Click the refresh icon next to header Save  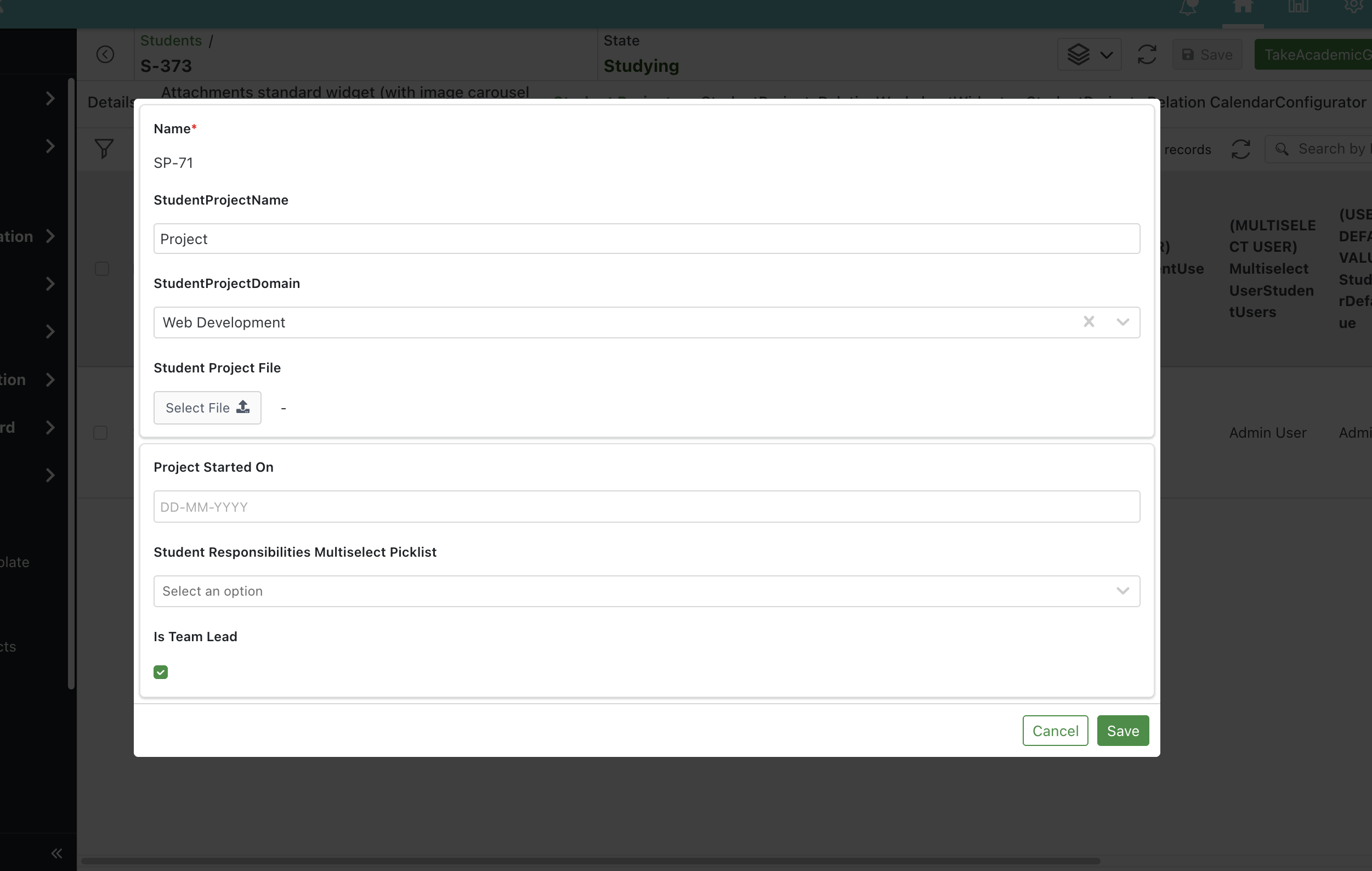tap(1147, 55)
